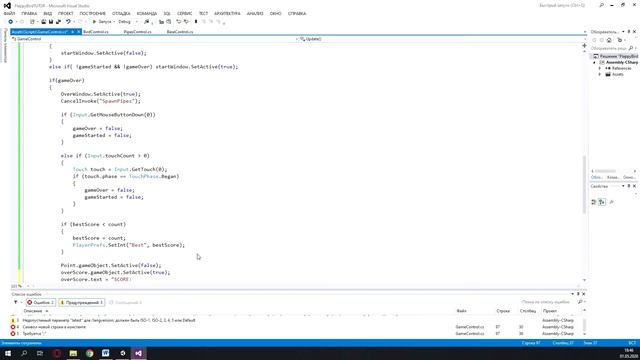Click the save all toolbar icon
Image resolution: width=640 pixels, height=360 pixels.
point(58,22)
